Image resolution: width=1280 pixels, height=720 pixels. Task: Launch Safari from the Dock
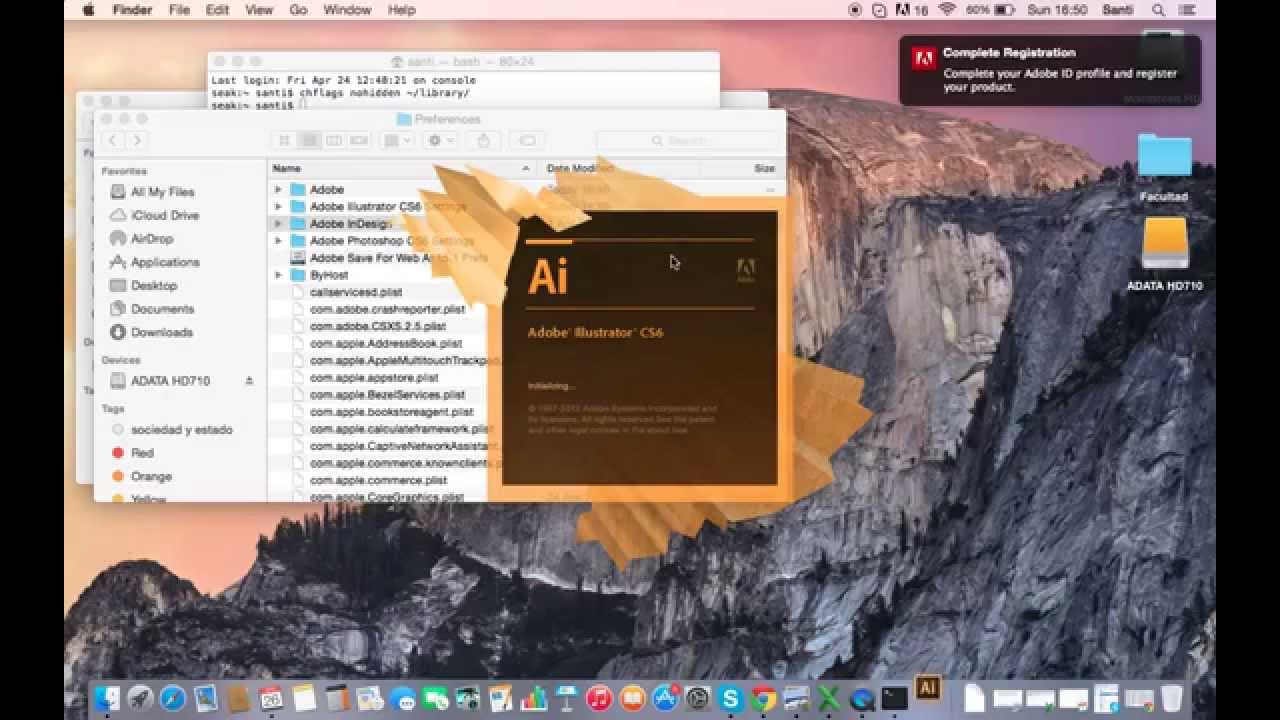click(x=173, y=698)
